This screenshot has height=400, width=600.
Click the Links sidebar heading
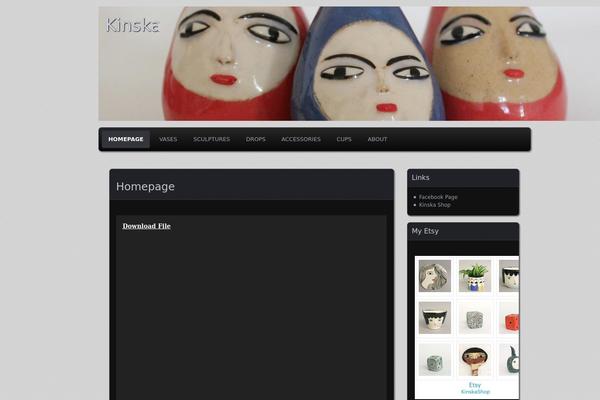tap(421, 178)
